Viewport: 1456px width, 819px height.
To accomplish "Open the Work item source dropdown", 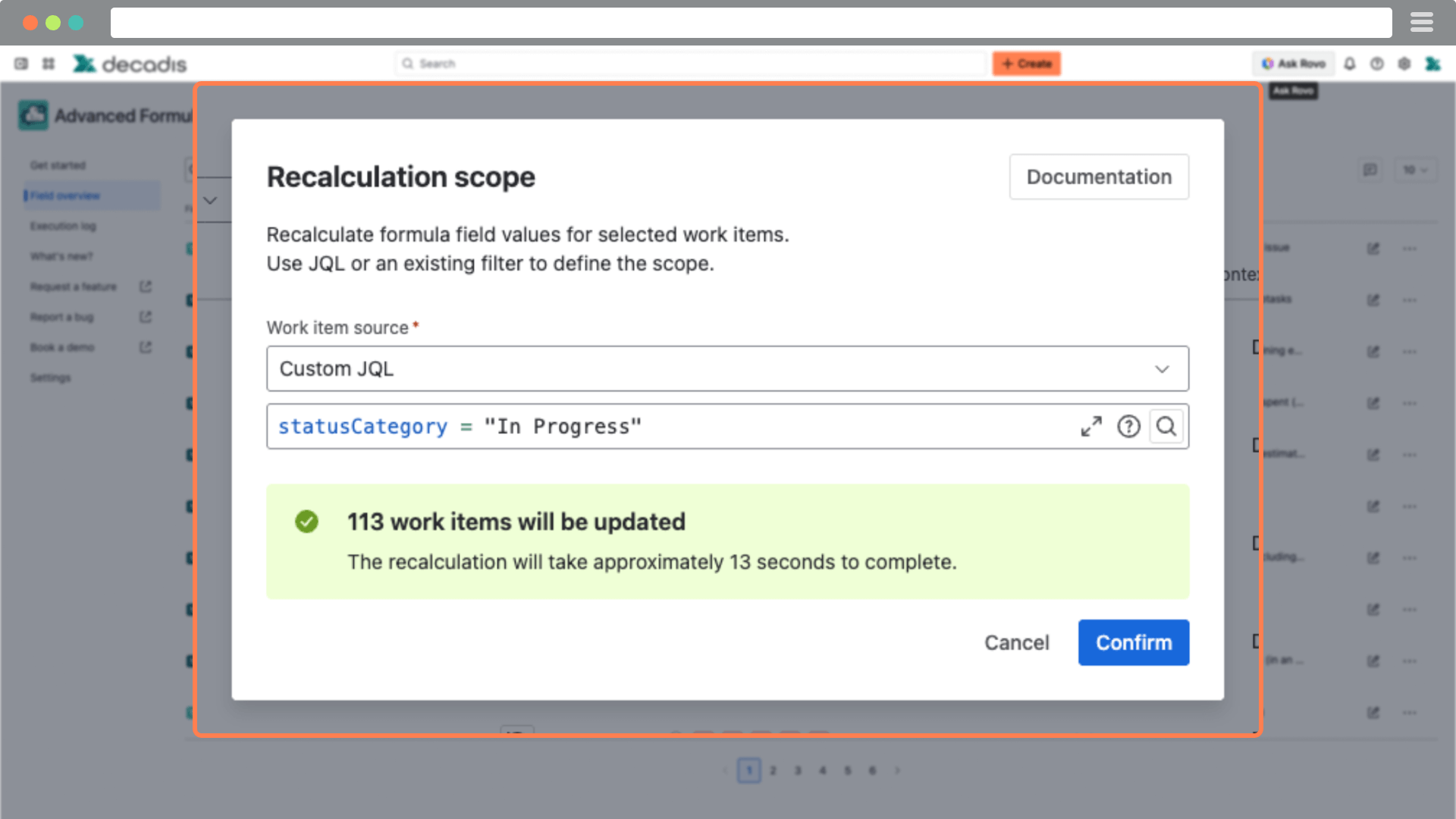I will [726, 369].
